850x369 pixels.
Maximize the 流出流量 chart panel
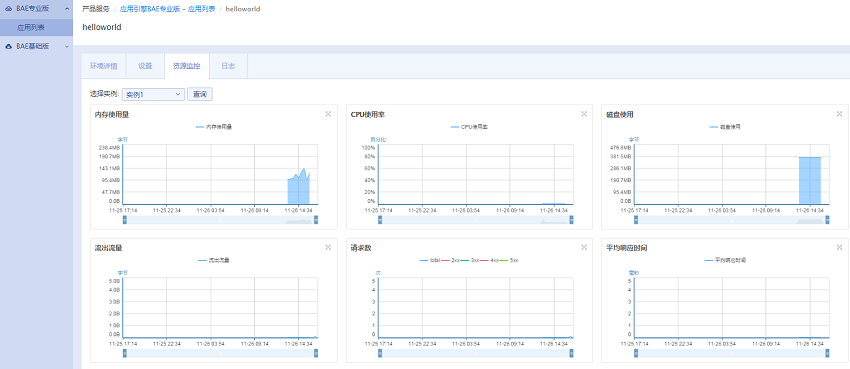tap(328, 247)
